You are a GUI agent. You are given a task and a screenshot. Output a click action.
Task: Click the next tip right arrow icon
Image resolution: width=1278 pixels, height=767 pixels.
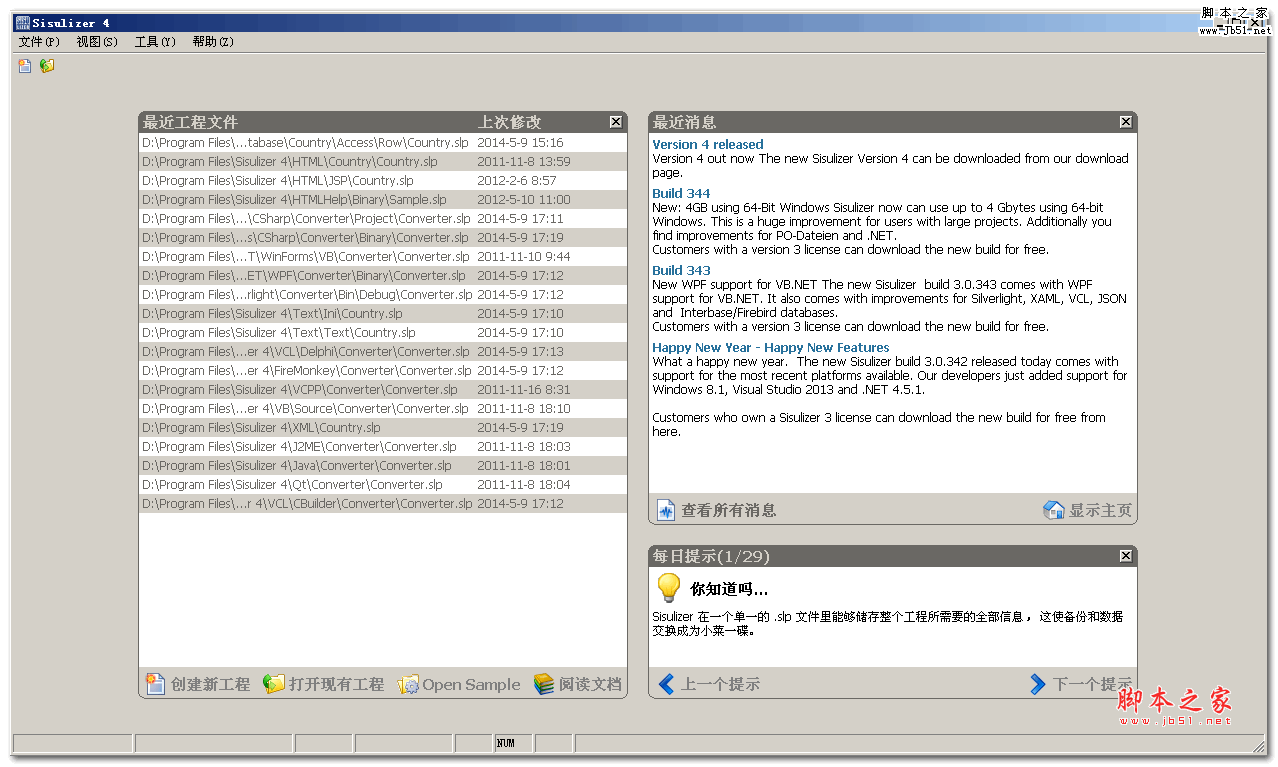[1038, 684]
